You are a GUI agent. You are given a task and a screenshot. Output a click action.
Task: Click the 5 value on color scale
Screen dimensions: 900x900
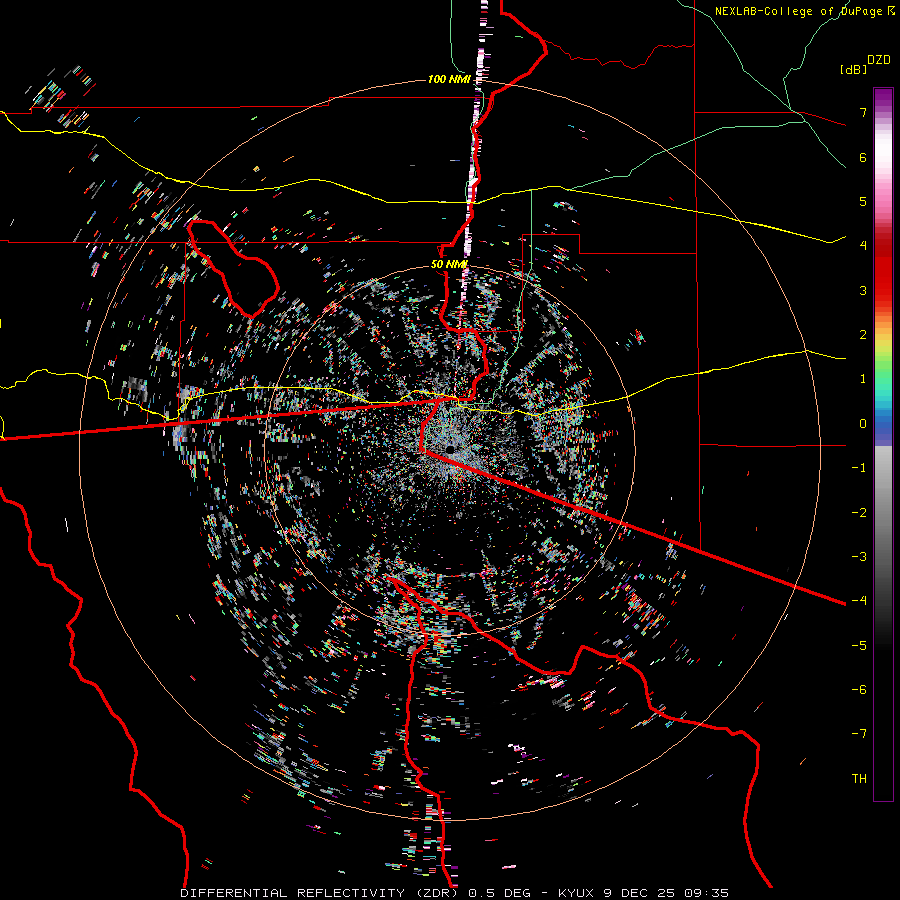[863, 201]
